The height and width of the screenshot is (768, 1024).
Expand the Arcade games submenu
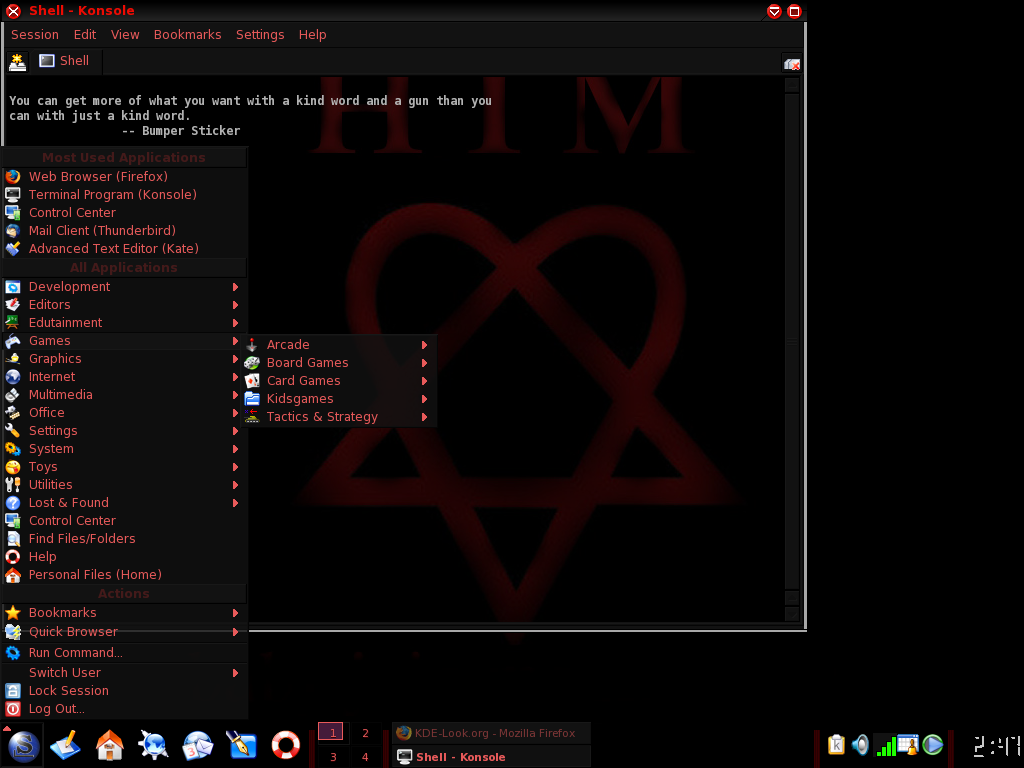[339, 345]
